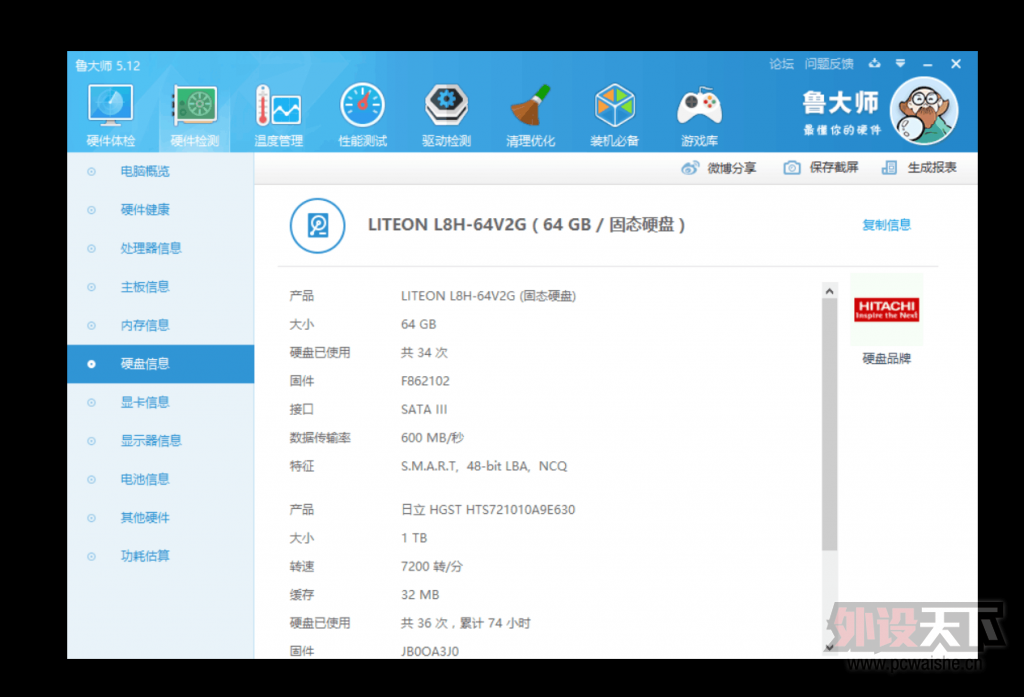Click the scrollbar down arrow
This screenshot has height=697, width=1024.
coord(829,647)
